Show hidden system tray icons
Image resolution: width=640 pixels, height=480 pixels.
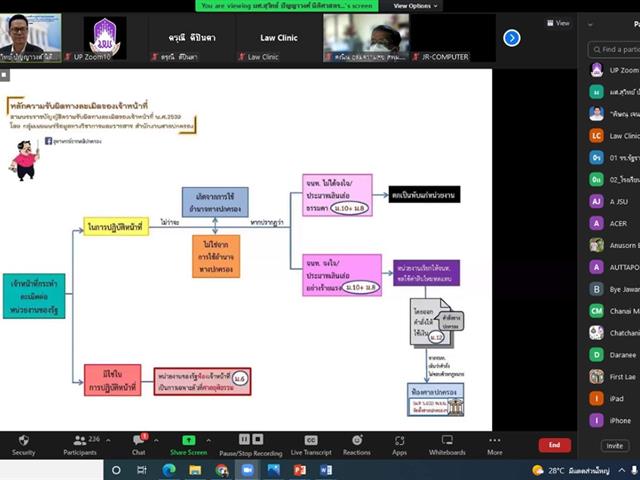coord(622,470)
